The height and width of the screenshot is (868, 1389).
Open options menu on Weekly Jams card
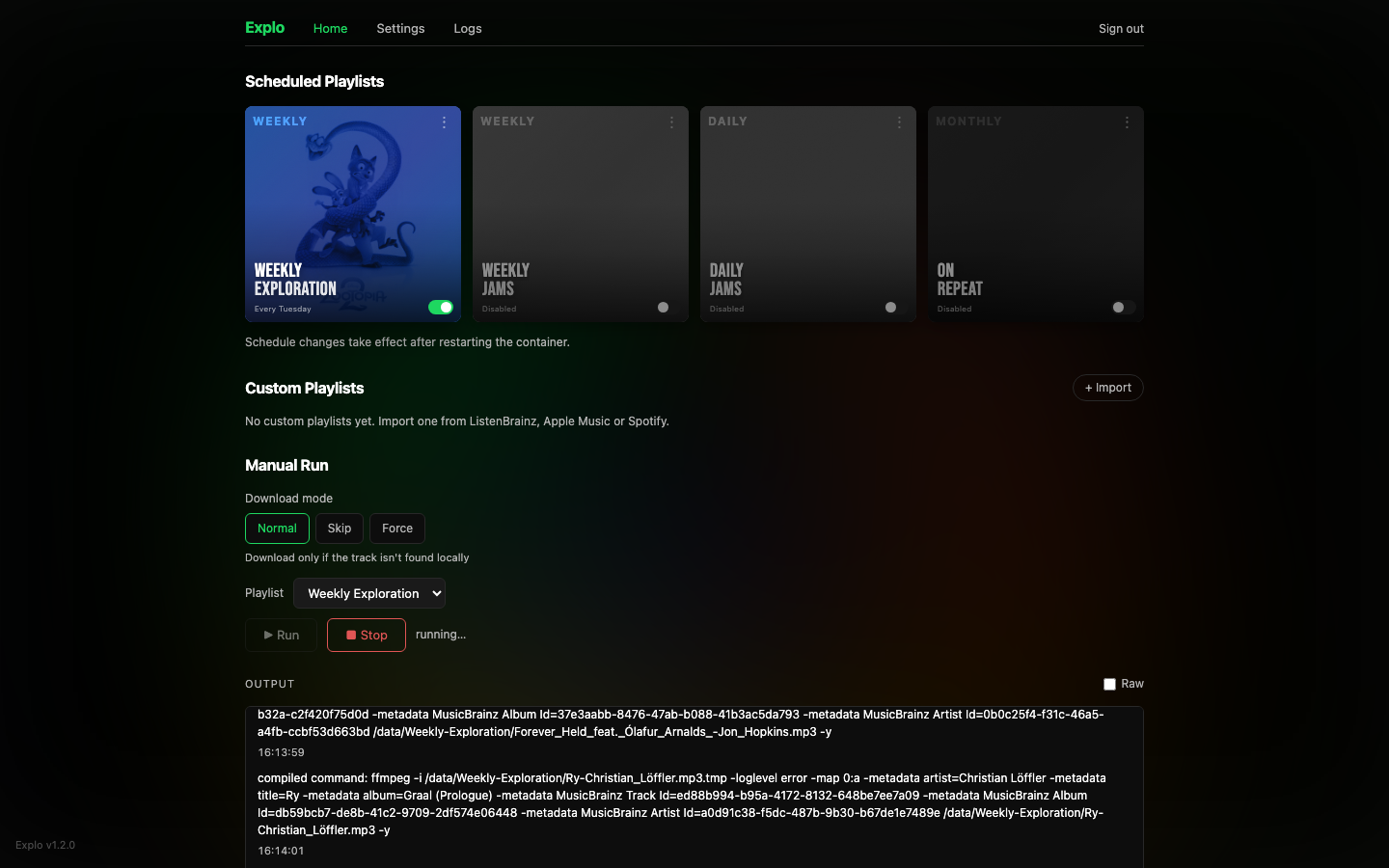tap(671, 122)
